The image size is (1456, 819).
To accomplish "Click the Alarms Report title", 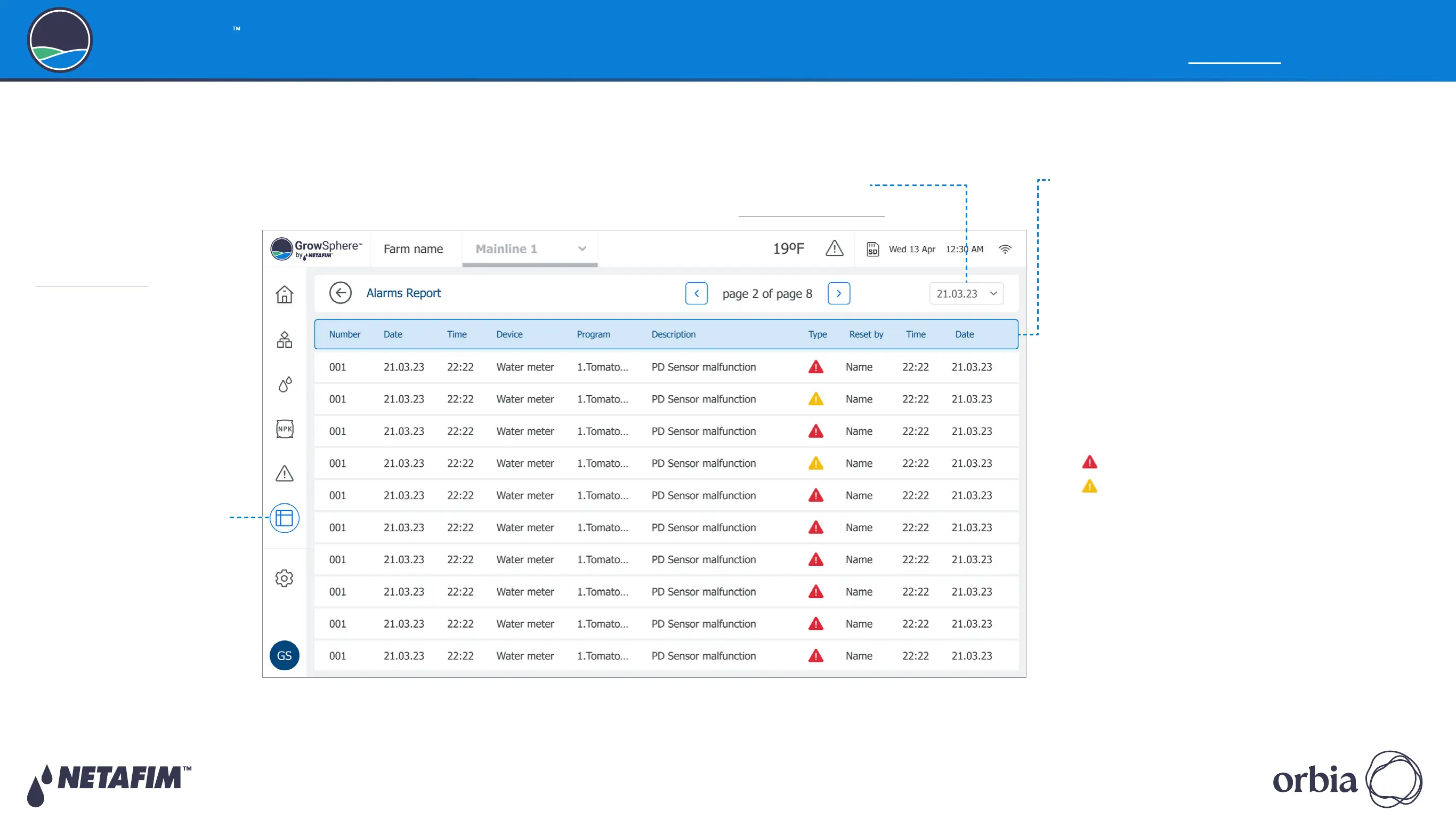I will [x=403, y=293].
